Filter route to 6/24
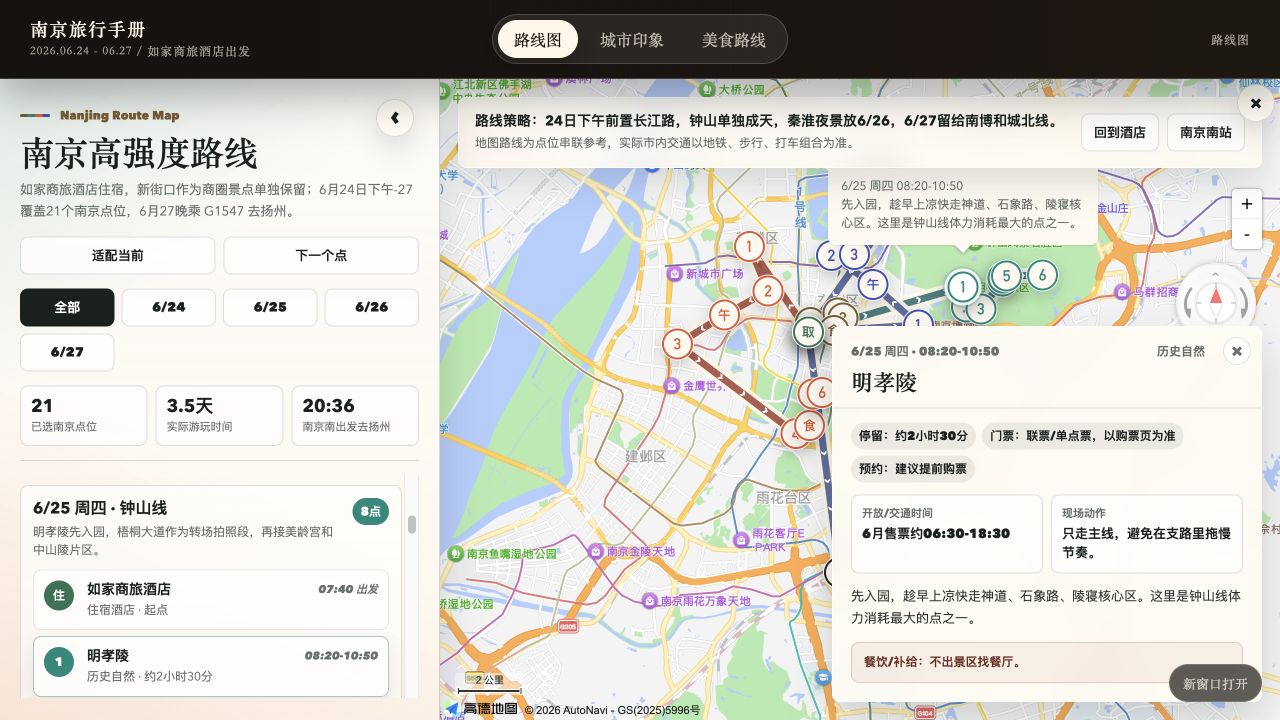This screenshot has width=1280, height=720. (169, 307)
